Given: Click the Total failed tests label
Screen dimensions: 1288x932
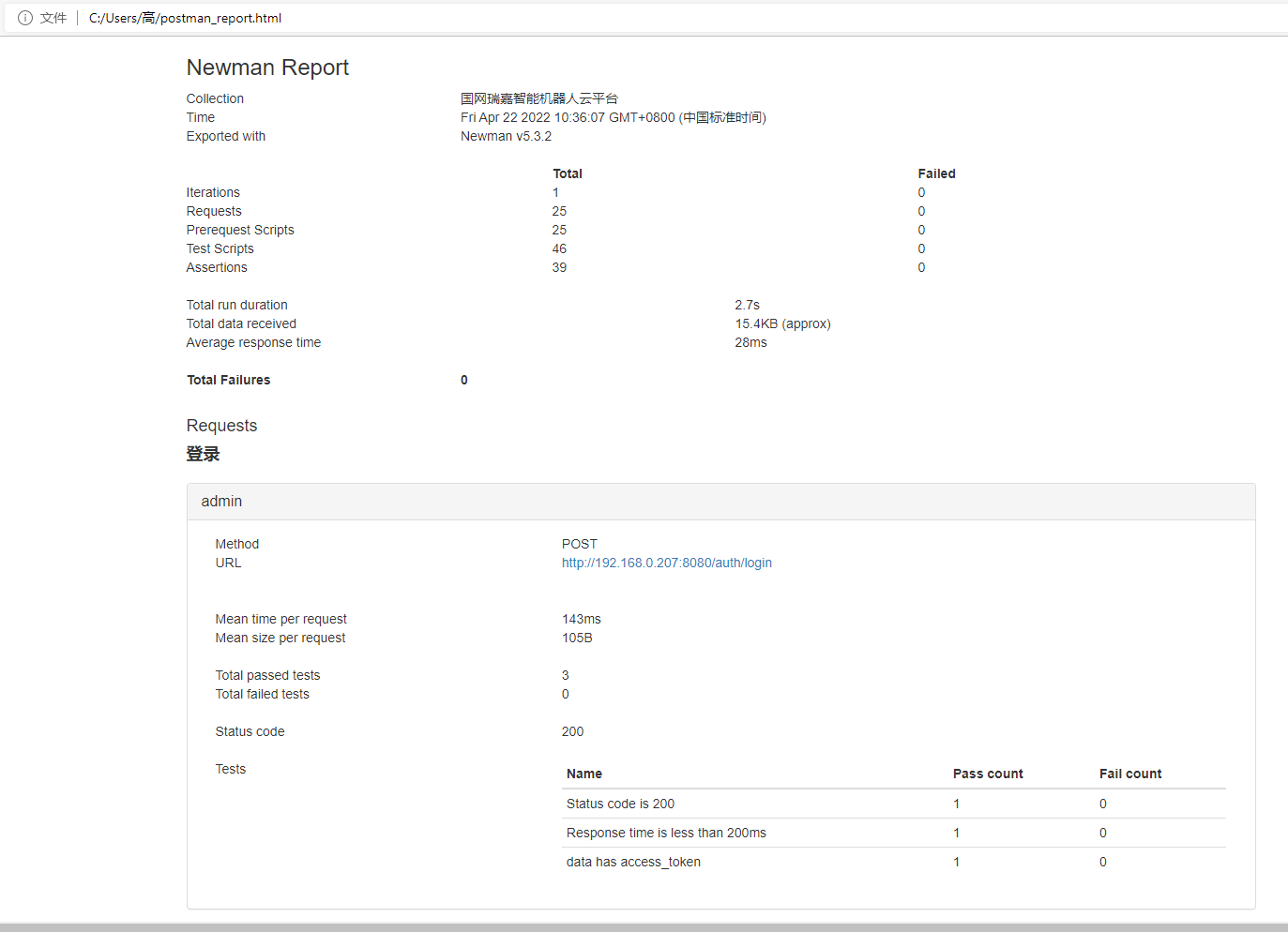Looking at the screenshot, I should pyautogui.click(x=262, y=694).
